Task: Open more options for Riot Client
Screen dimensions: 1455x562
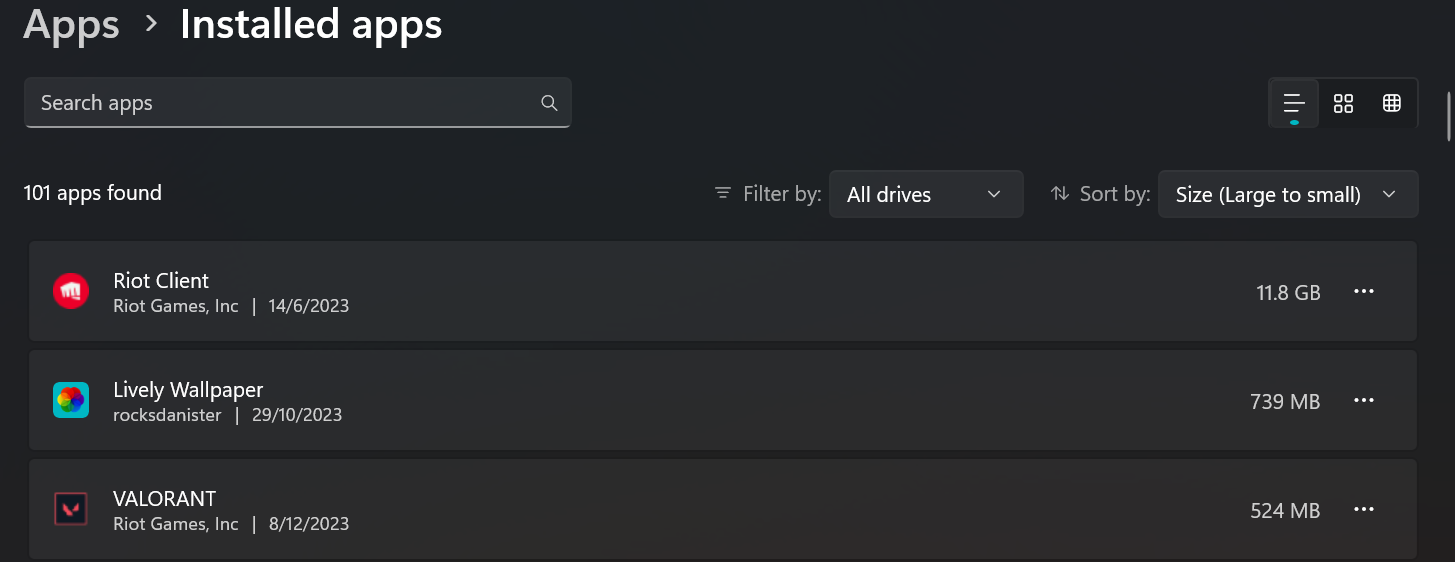Action: [1364, 291]
